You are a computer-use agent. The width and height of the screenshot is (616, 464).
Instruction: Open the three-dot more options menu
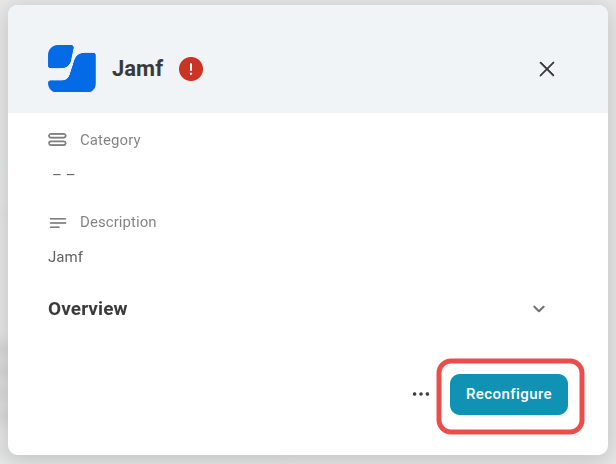(x=421, y=394)
